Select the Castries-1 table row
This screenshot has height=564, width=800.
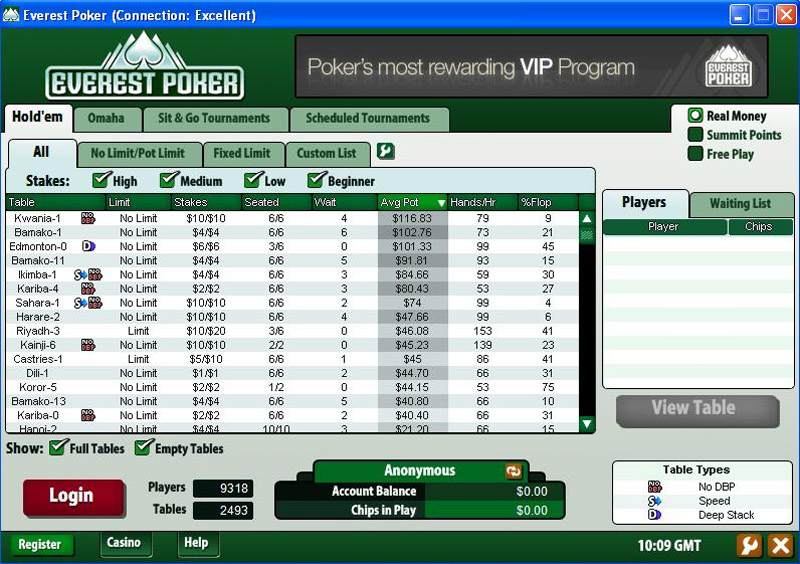(x=292, y=359)
